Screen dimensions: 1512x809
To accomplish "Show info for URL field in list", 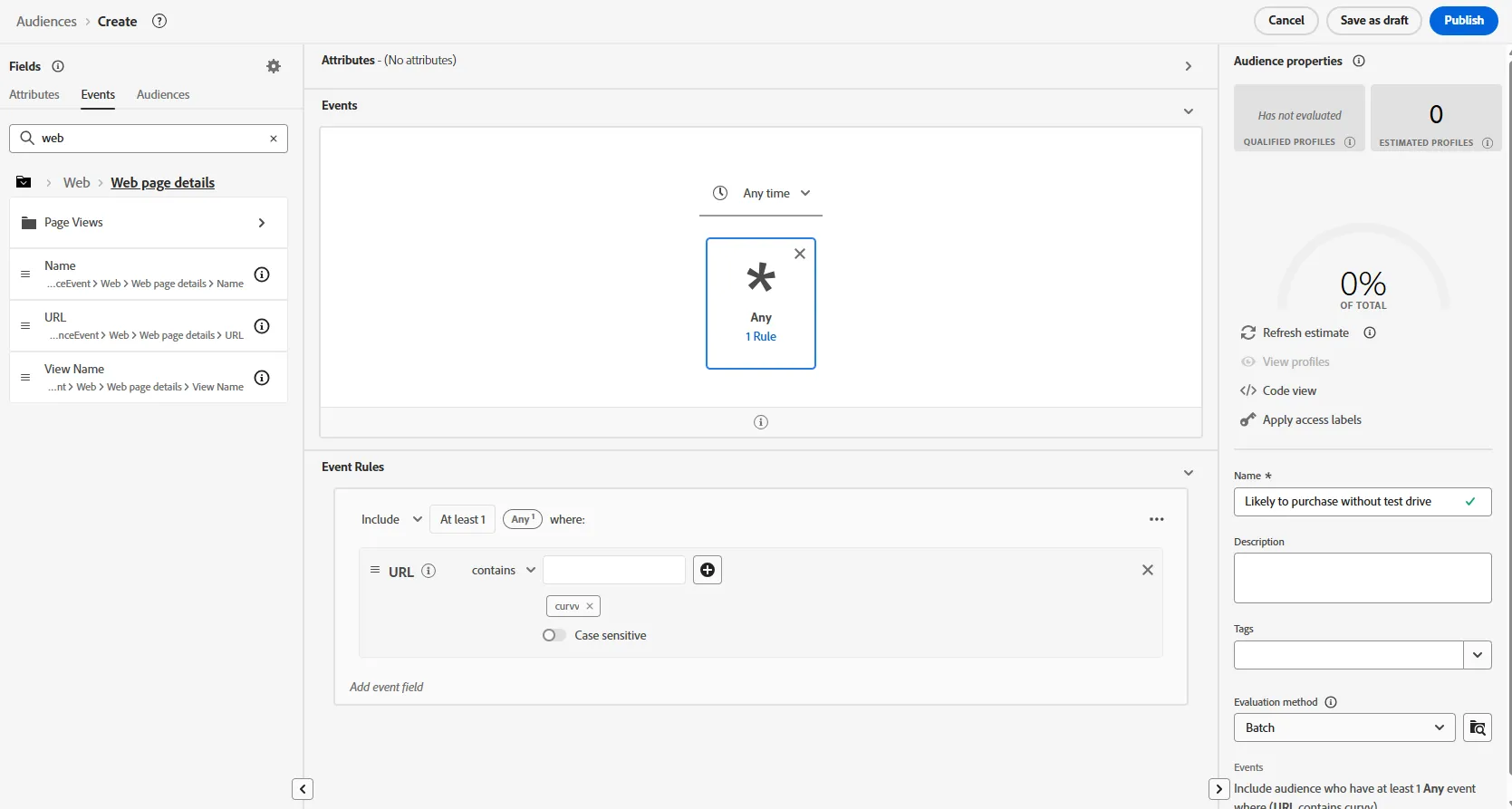I will click(x=262, y=326).
